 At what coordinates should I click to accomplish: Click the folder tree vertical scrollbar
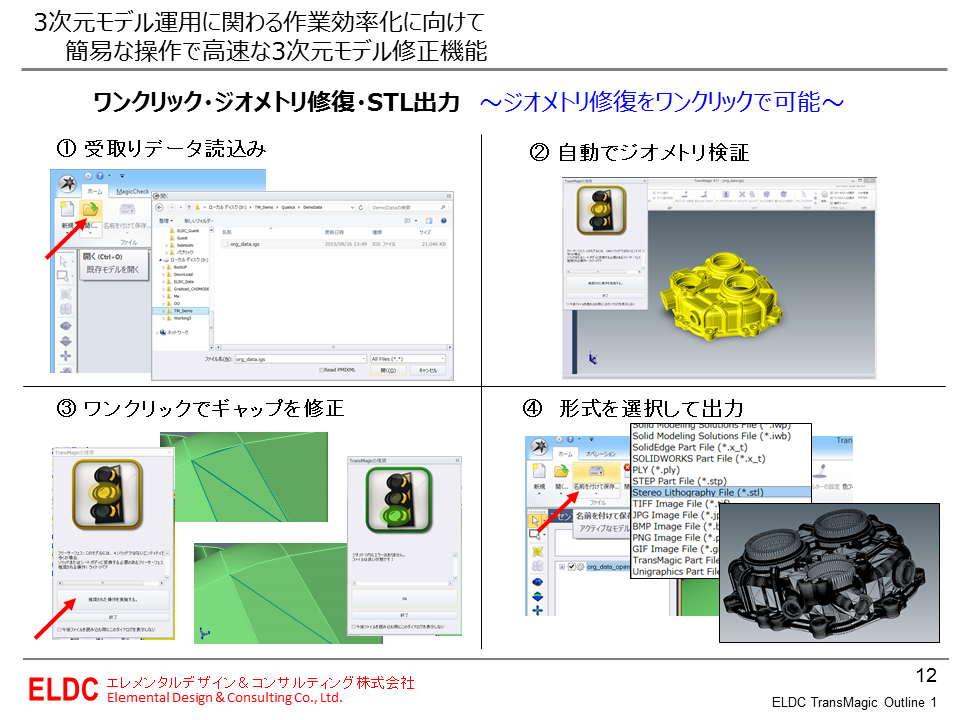pyautogui.click(x=211, y=288)
